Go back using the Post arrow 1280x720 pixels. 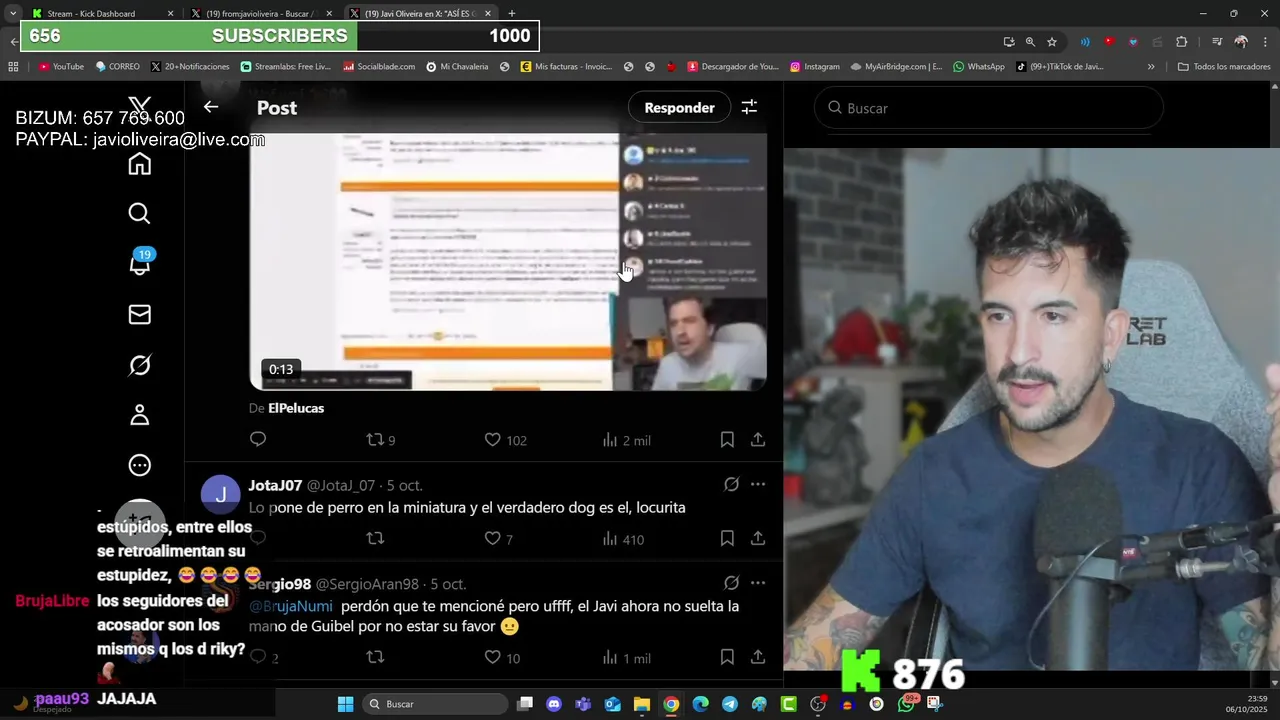(211, 107)
